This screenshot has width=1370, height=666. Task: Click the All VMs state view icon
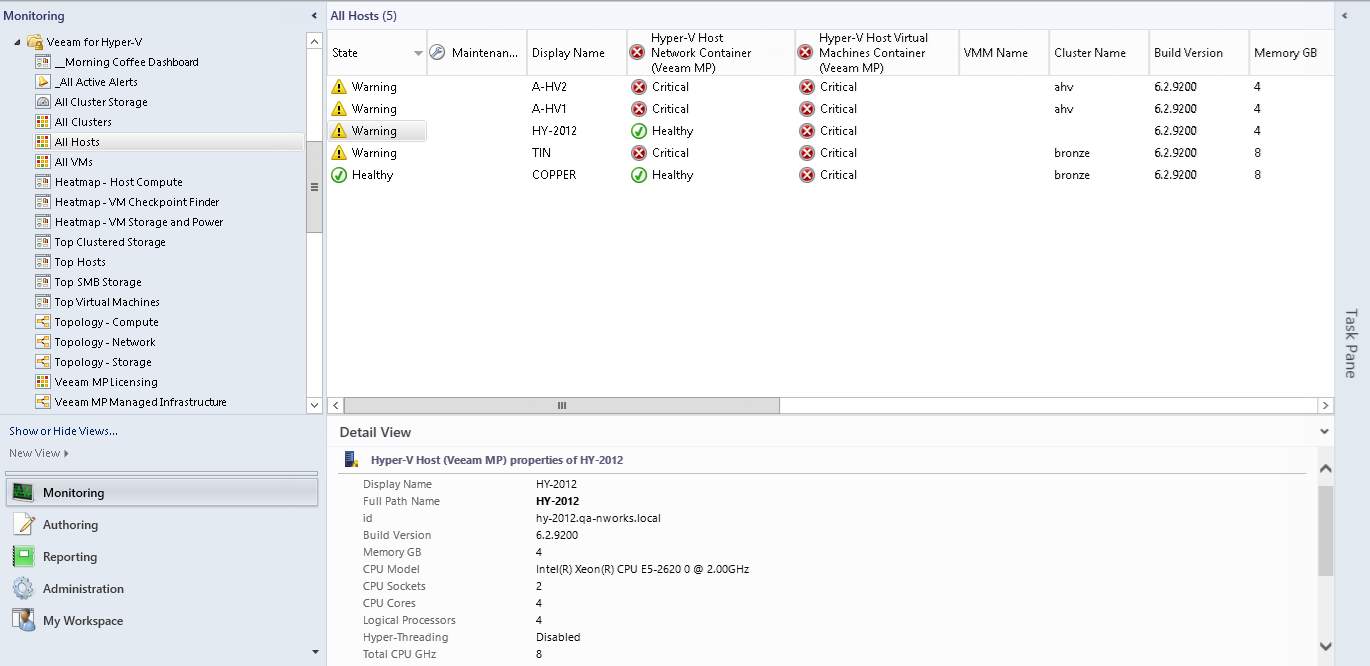coord(43,162)
